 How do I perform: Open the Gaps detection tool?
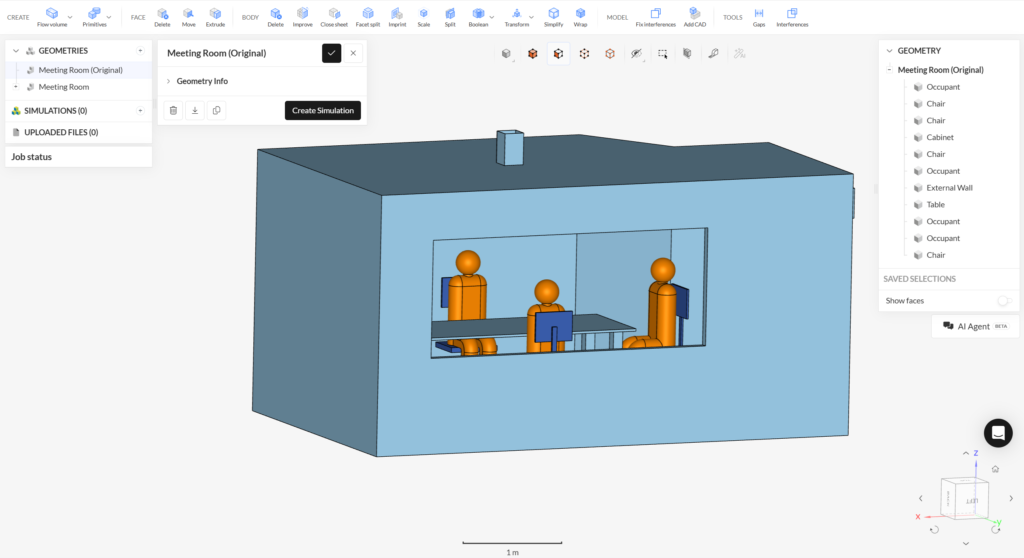(x=759, y=17)
